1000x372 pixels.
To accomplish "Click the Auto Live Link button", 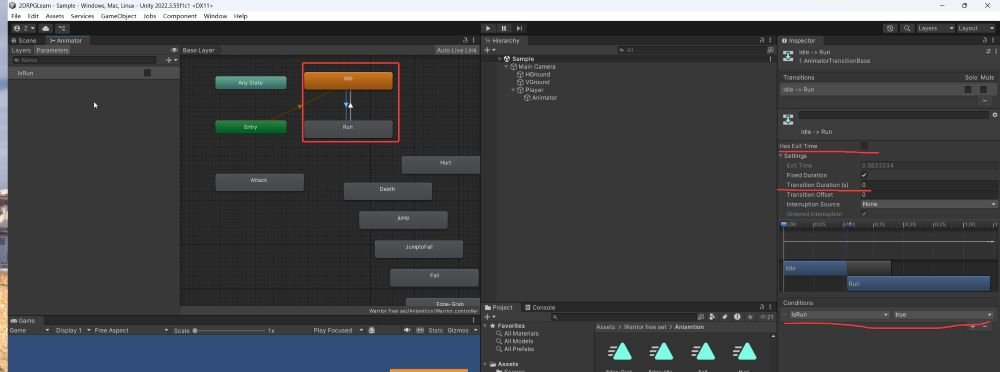I will pyautogui.click(x=456, y=50).
